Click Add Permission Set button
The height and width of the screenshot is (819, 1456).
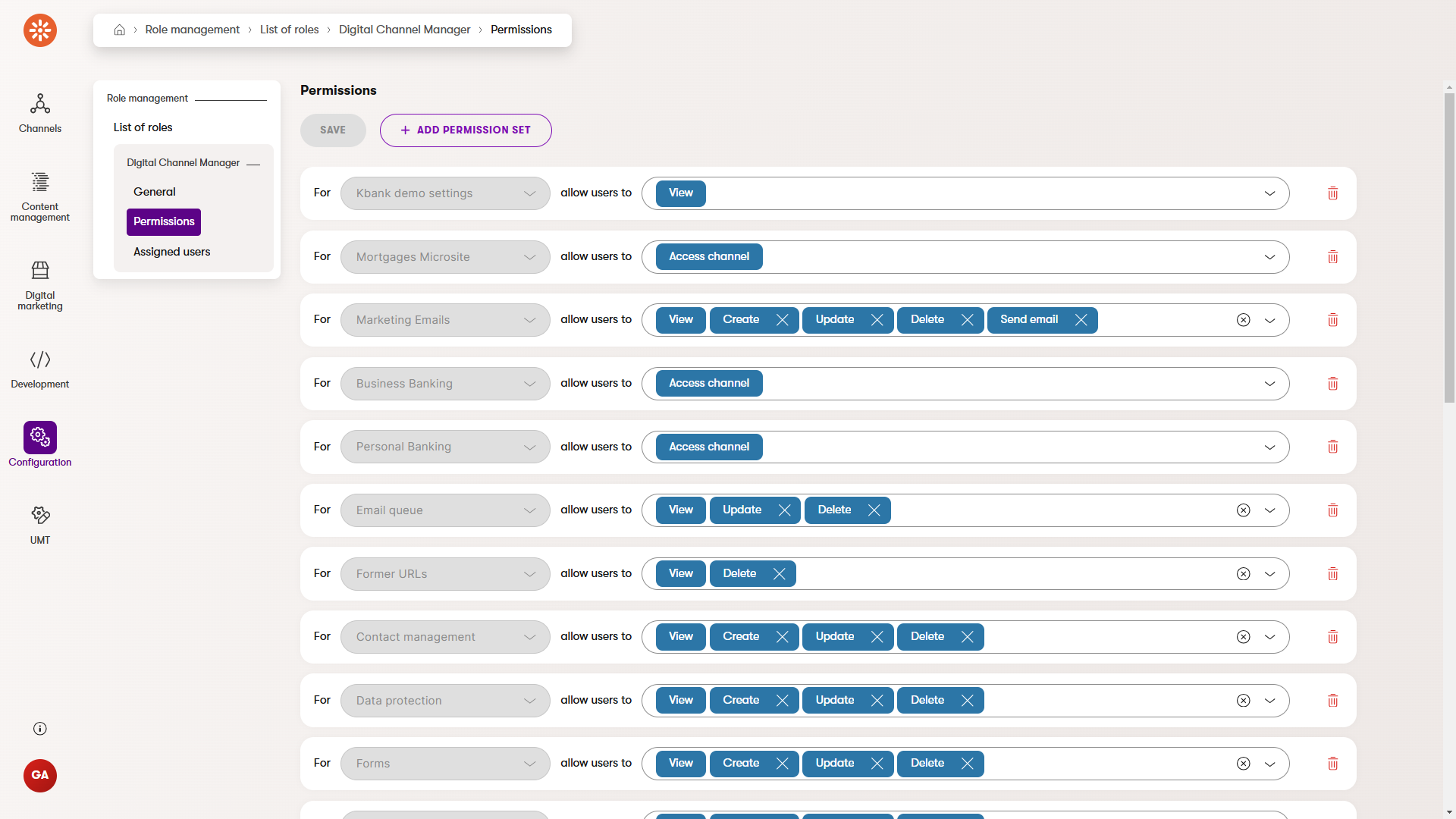[465, 130]
